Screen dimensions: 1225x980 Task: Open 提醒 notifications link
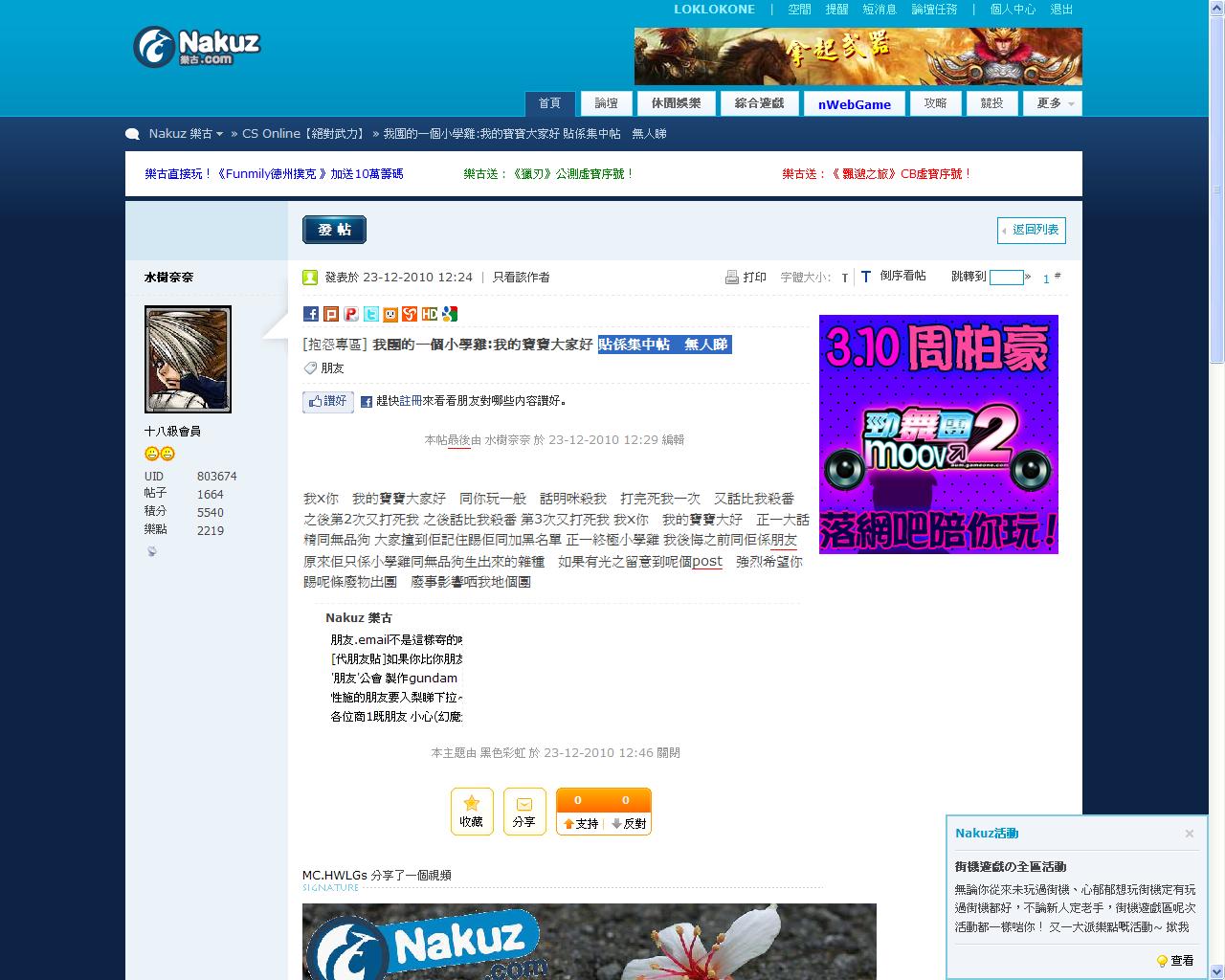[836, 10]
